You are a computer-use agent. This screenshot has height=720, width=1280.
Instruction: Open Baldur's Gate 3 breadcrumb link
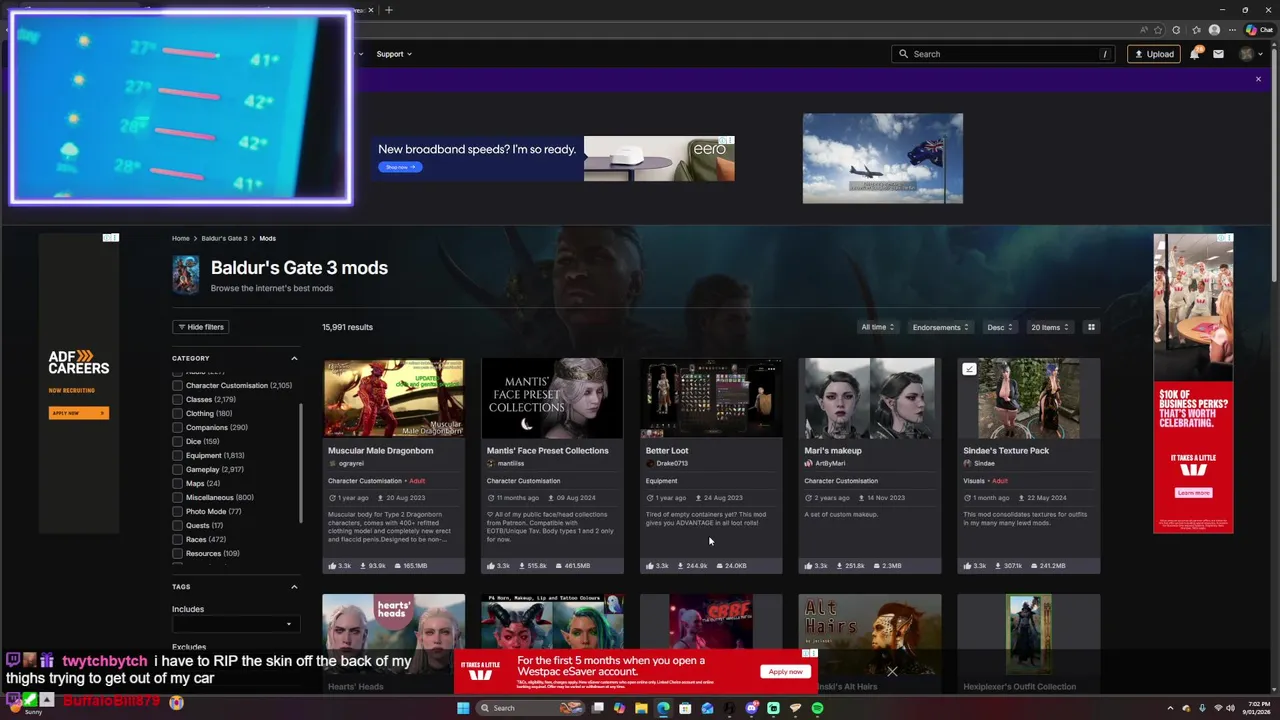(224, 239)
